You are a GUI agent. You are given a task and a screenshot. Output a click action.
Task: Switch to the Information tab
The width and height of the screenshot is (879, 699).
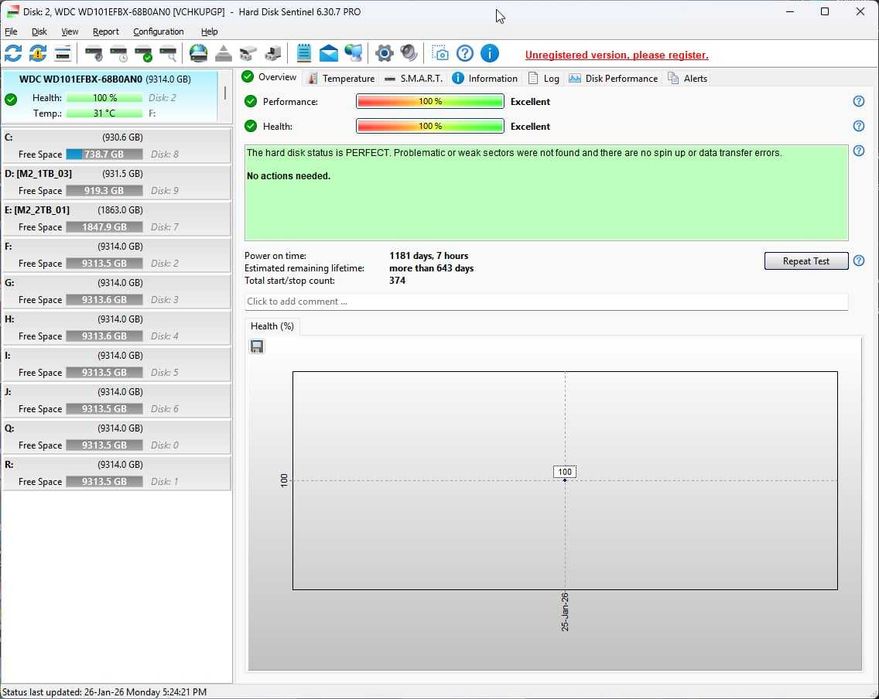[x=485, y=78]
